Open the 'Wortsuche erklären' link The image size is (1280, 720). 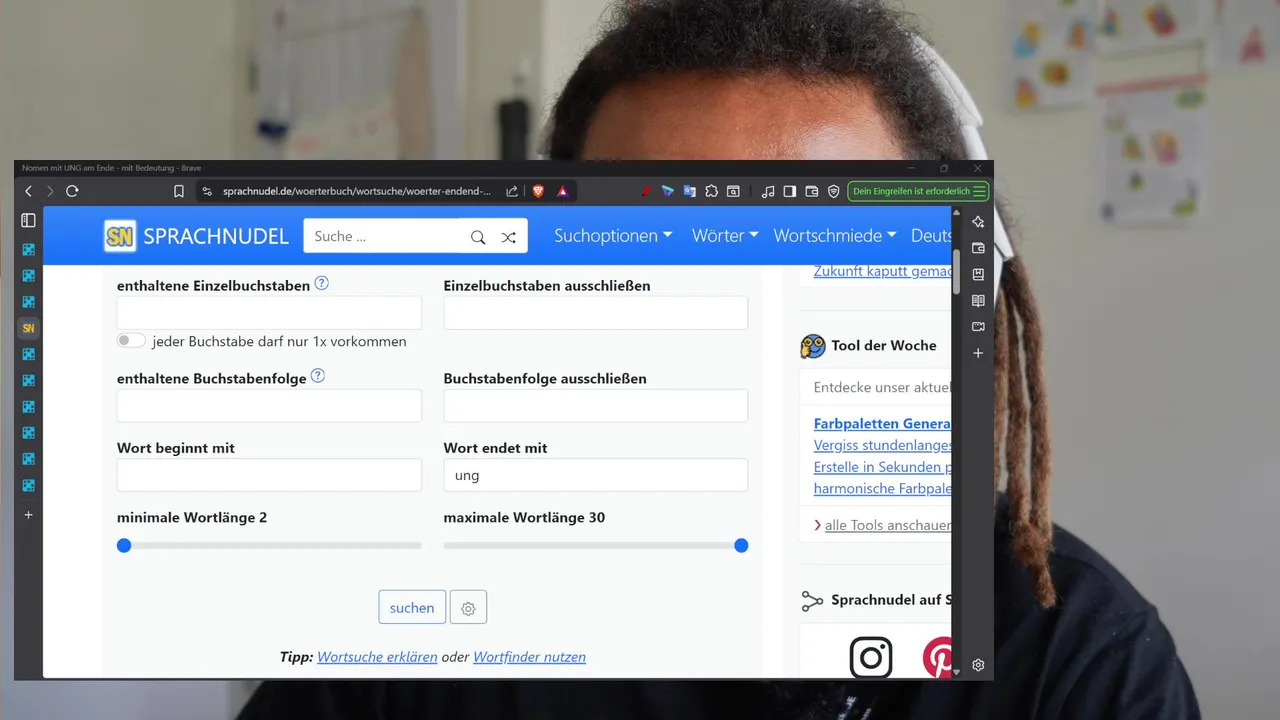click(377, 657)
